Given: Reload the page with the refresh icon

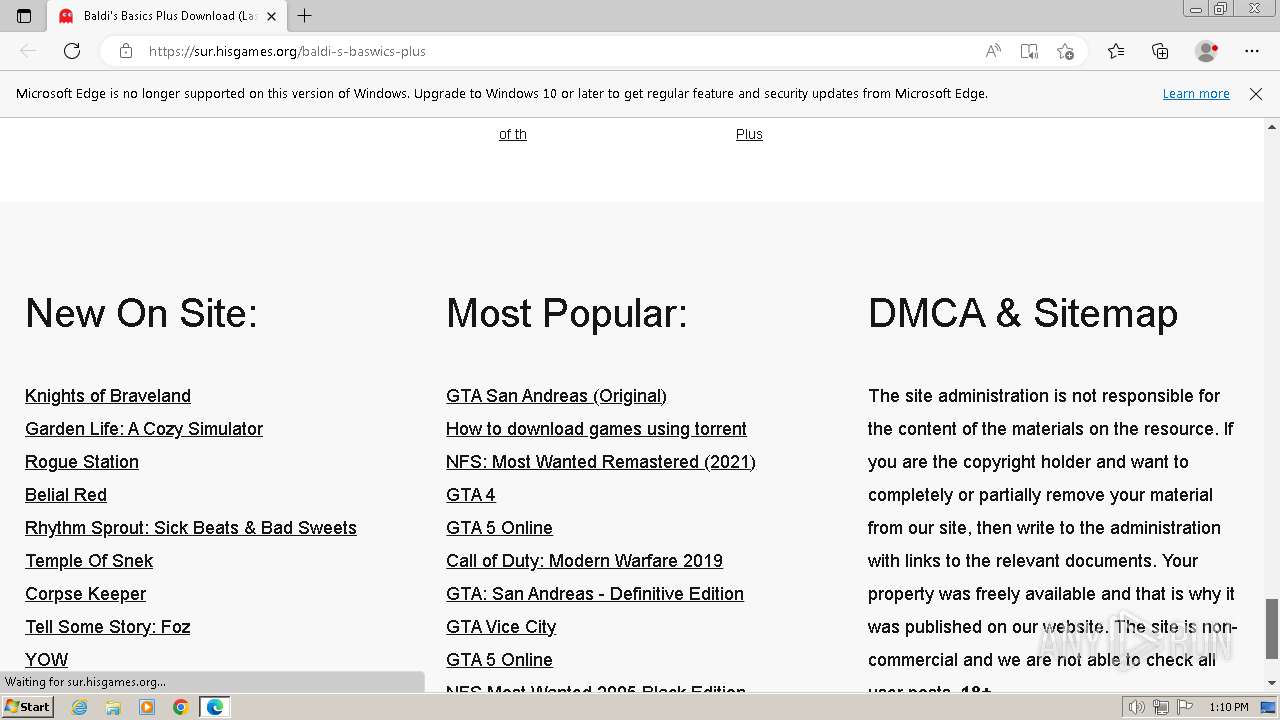Looking at the screenshot, I should click(x=72, y=51).
